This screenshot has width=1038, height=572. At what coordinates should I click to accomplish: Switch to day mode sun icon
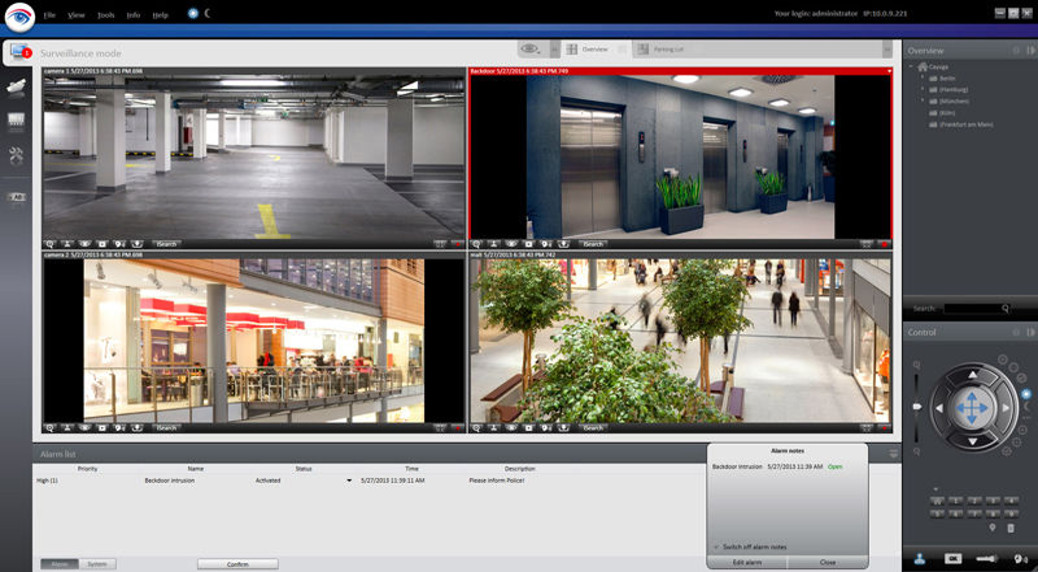click(x=193, y=14)
